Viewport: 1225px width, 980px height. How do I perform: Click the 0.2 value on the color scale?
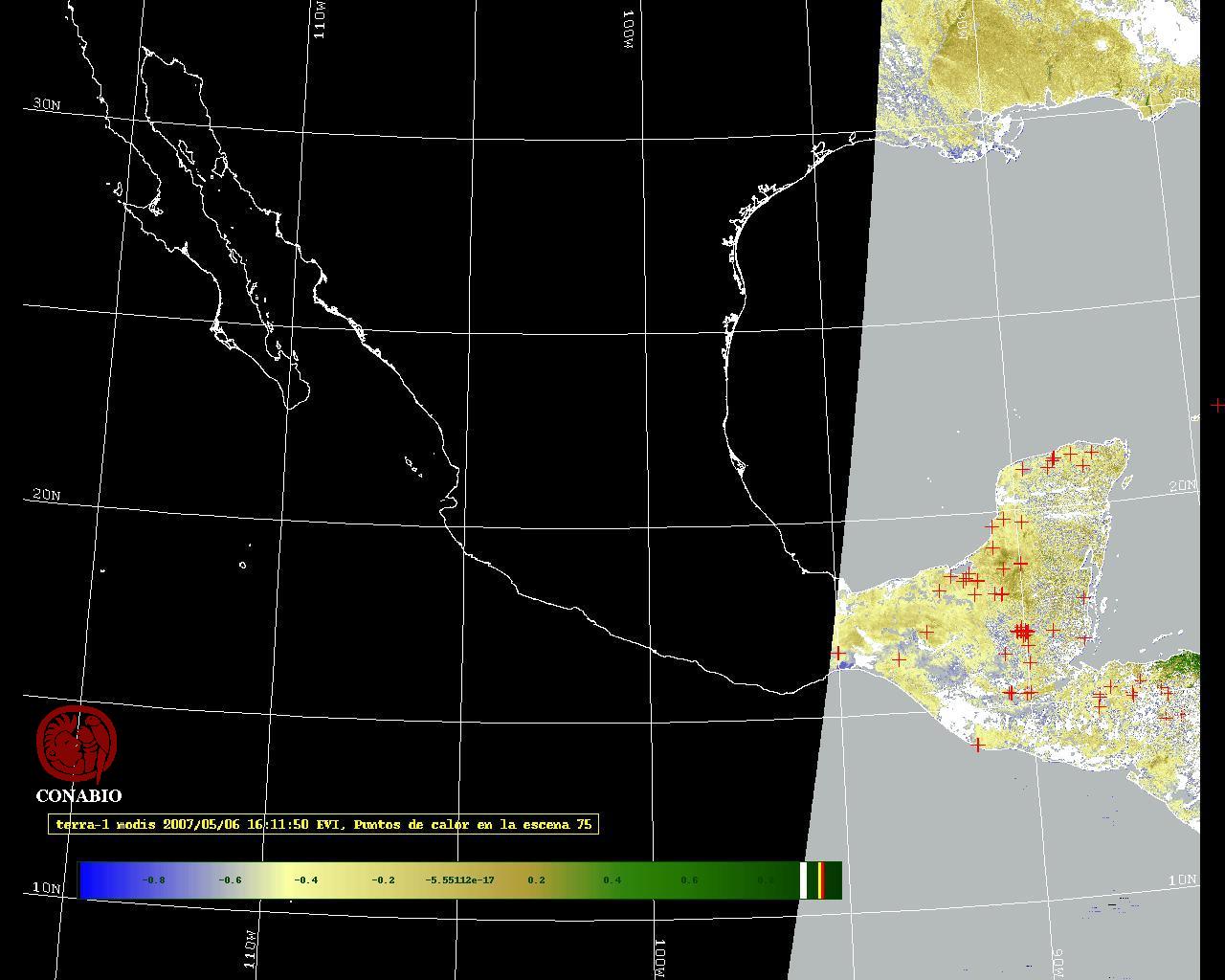[536, 880]
